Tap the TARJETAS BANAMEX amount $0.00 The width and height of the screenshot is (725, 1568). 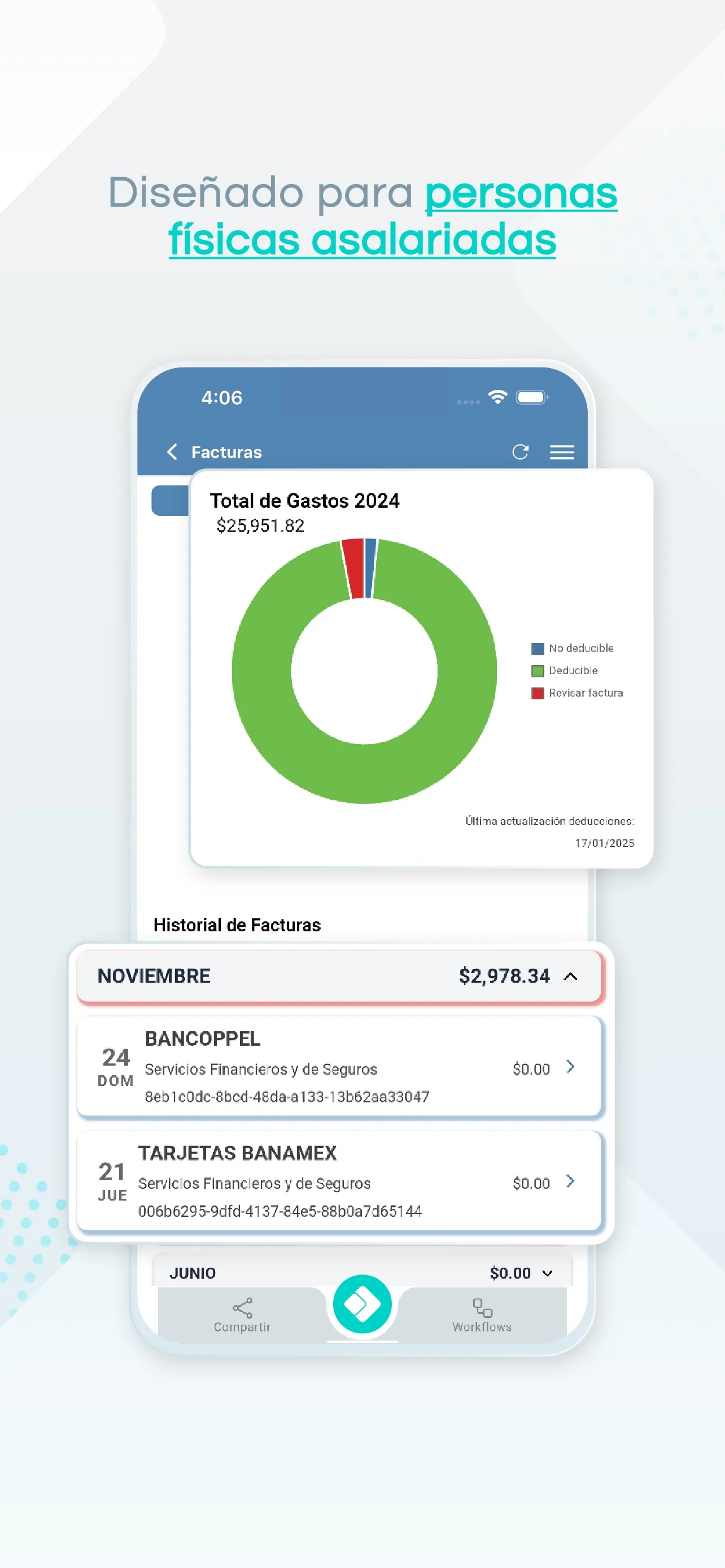tap(531, 1183)
